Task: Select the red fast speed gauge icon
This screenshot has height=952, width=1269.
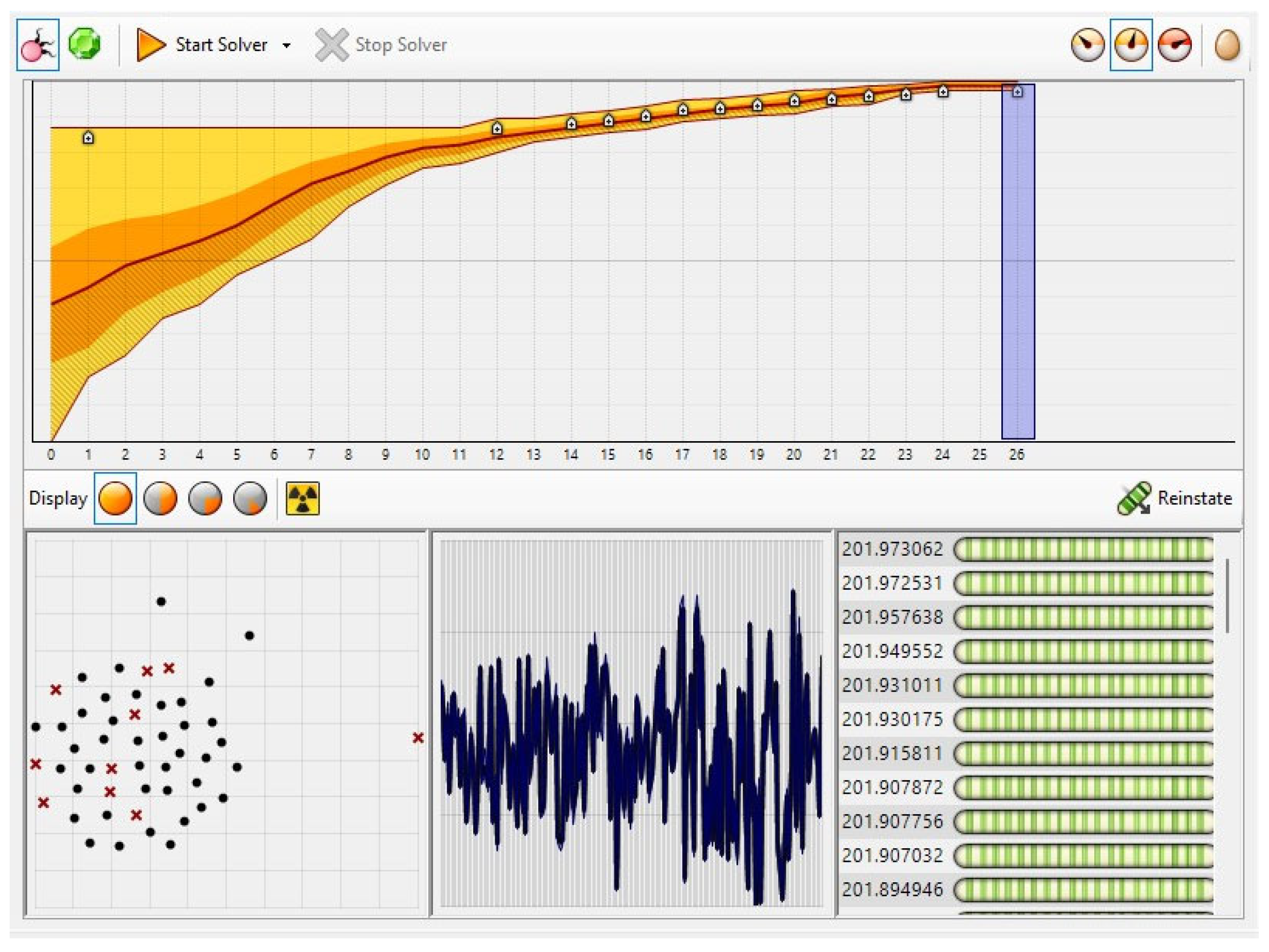Action: tap(1174, 45)
